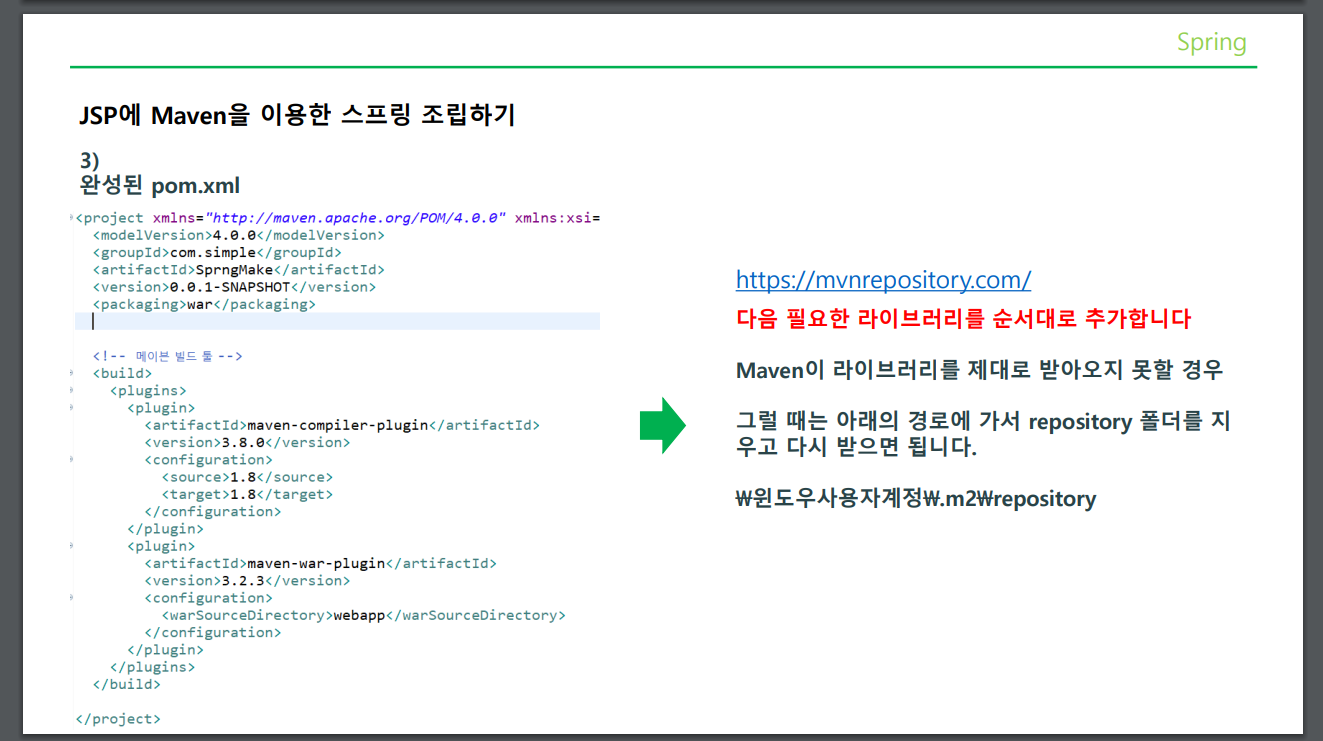Click the red text '다음 필요한 라이브러리를 순서대로 추가합니다'
1323x741 pixels.
(x=964, y=319)
